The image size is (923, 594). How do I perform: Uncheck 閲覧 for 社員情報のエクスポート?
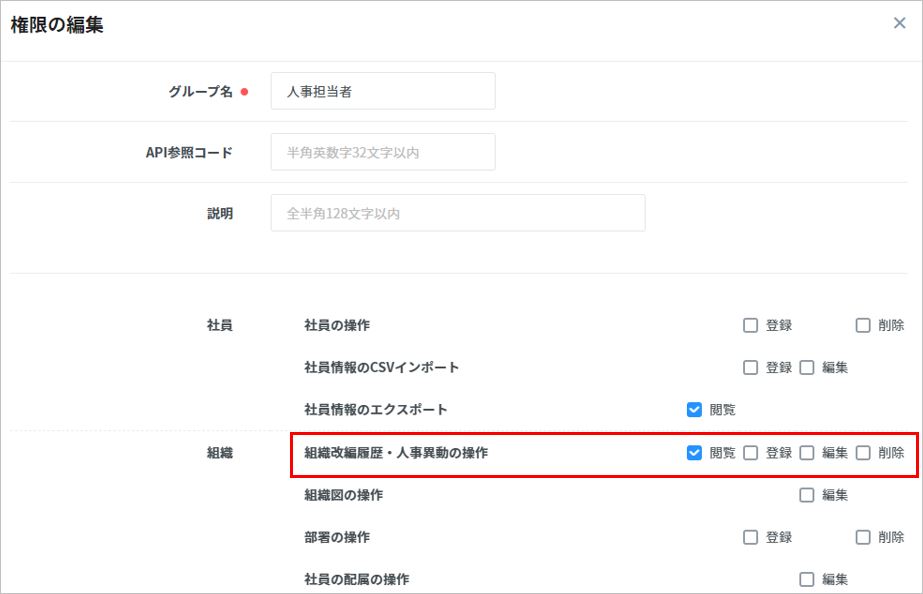(x=695, y=409)
